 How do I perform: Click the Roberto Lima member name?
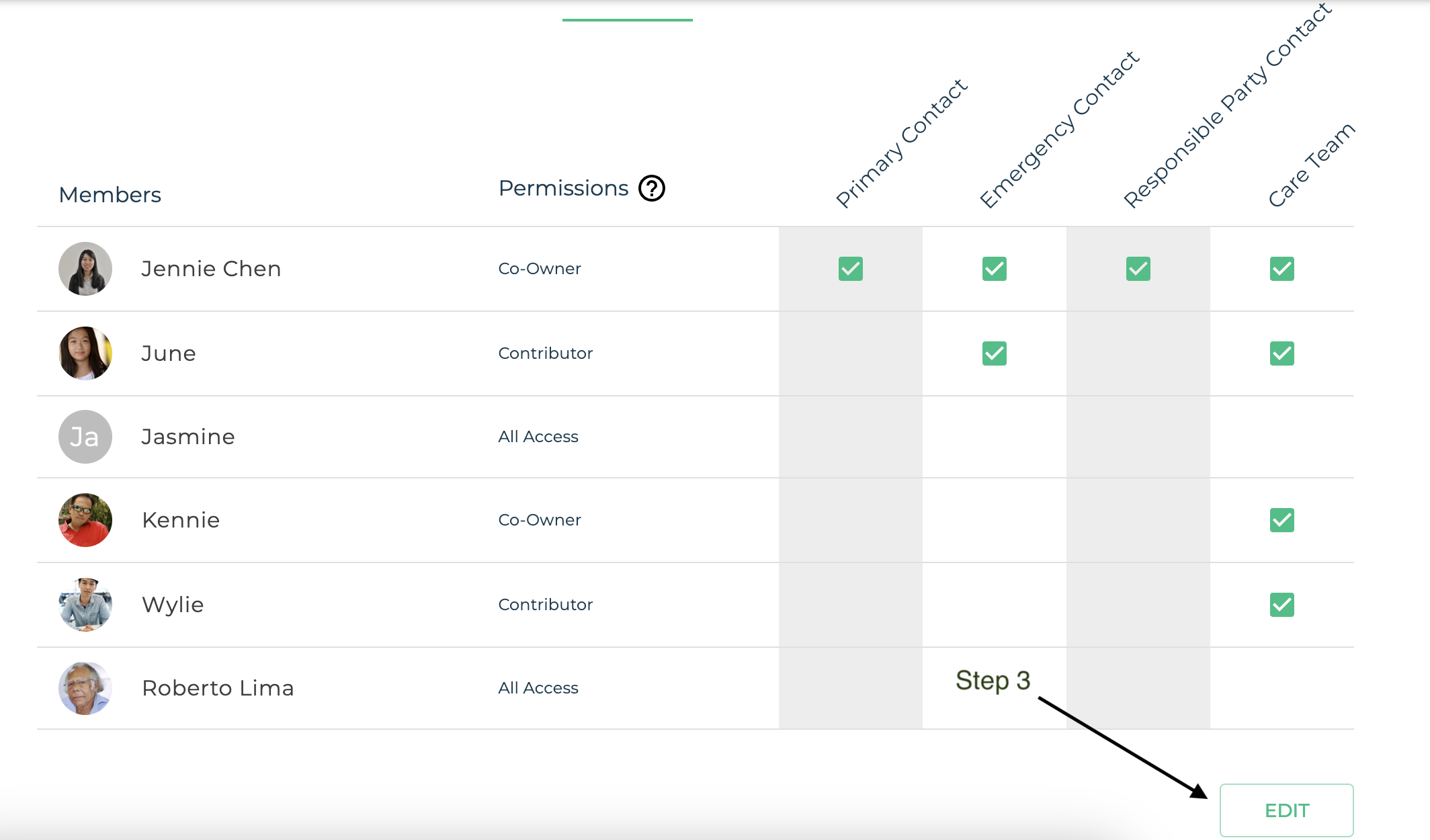(x=218, y=688)
